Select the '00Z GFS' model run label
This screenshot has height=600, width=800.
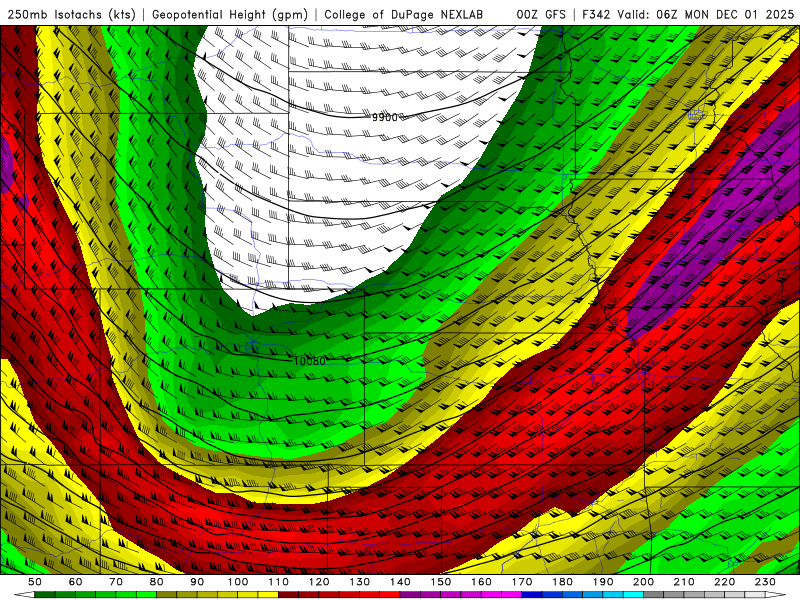pyautogui.click(x=541, y=14)
